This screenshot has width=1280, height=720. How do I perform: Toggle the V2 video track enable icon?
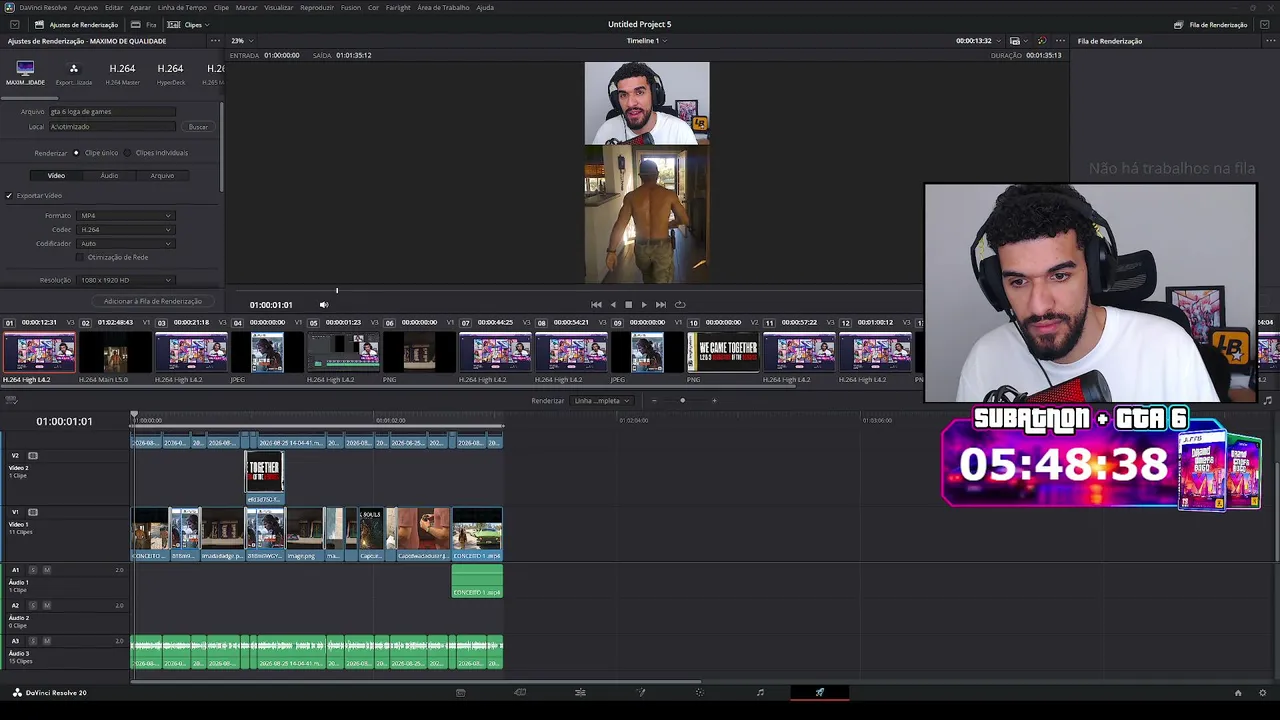click(x=33, y=456)
